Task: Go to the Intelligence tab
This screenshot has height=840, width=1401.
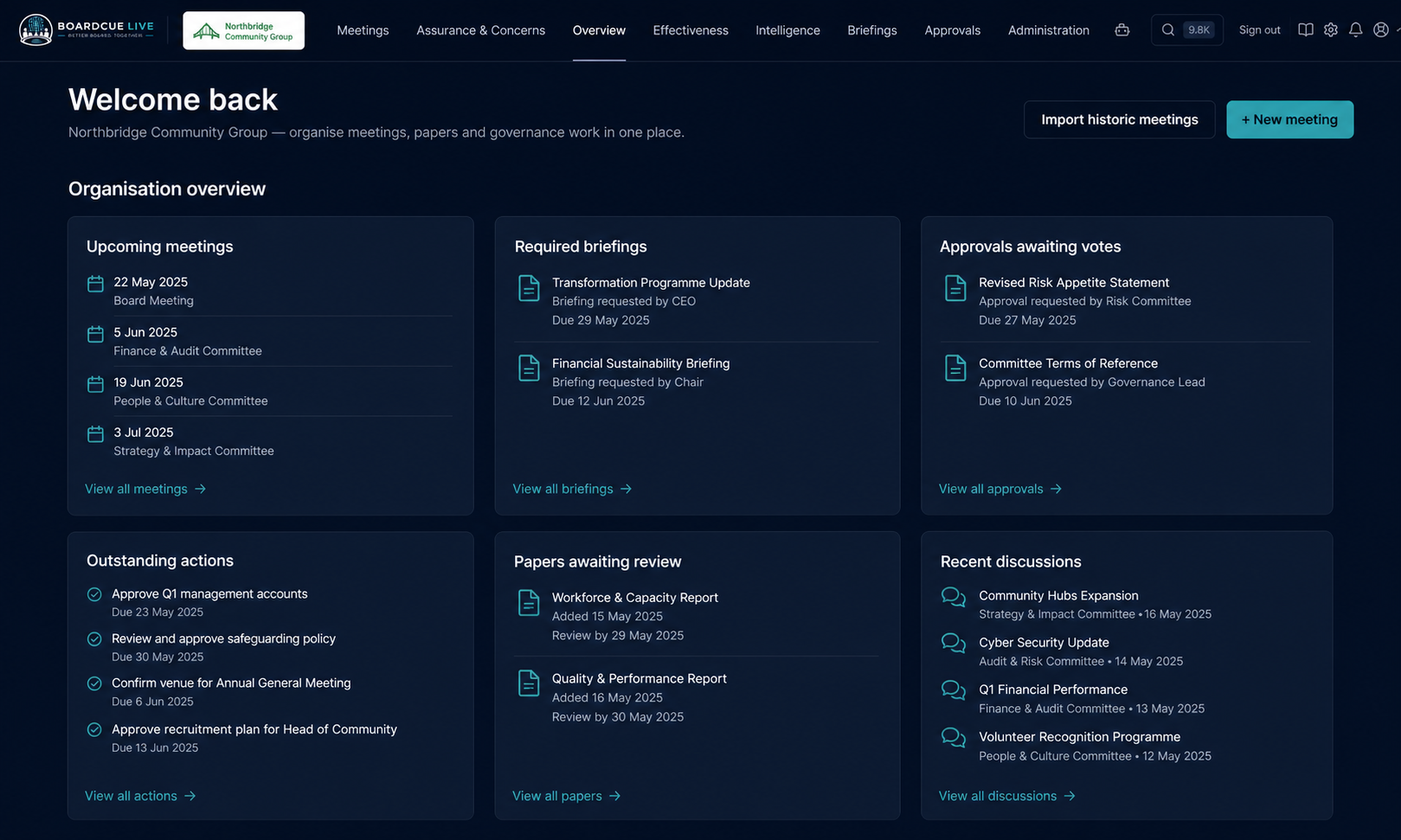Action: point(787,30)
